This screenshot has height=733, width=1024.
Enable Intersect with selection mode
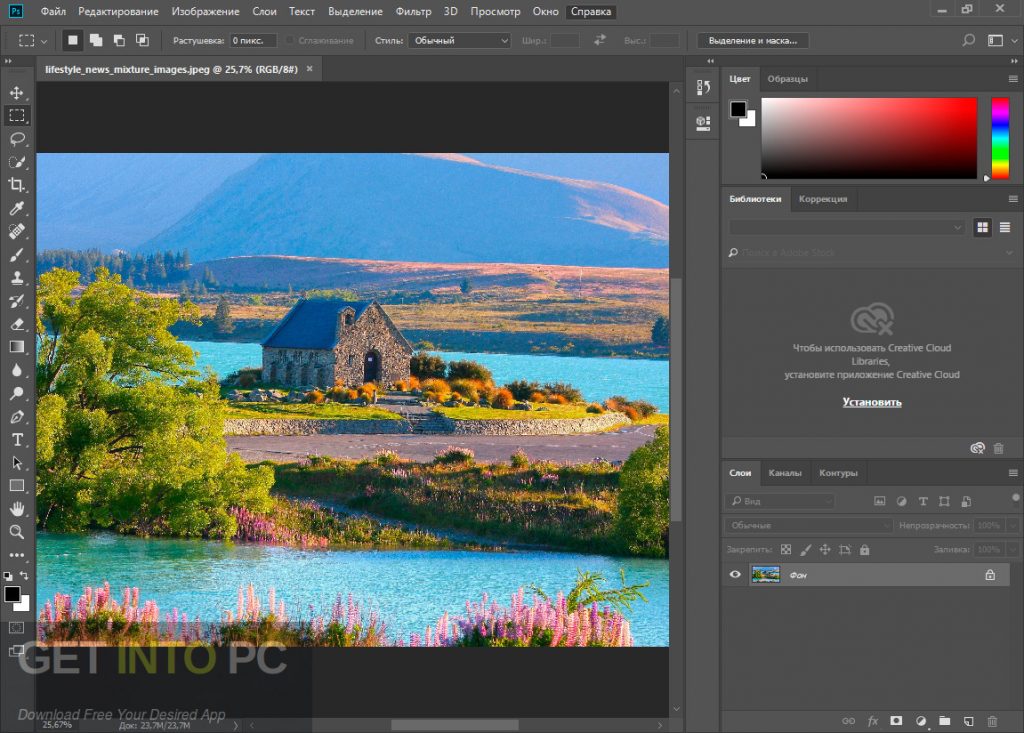(142, 41)
